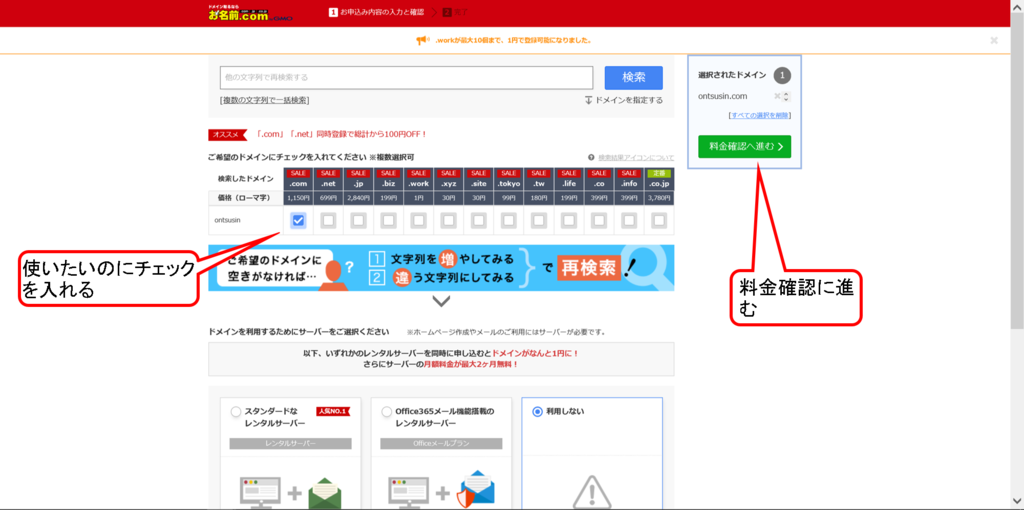Click the オススメ red label
Viewport: 1024px width, 510px height.
(227, 135)
